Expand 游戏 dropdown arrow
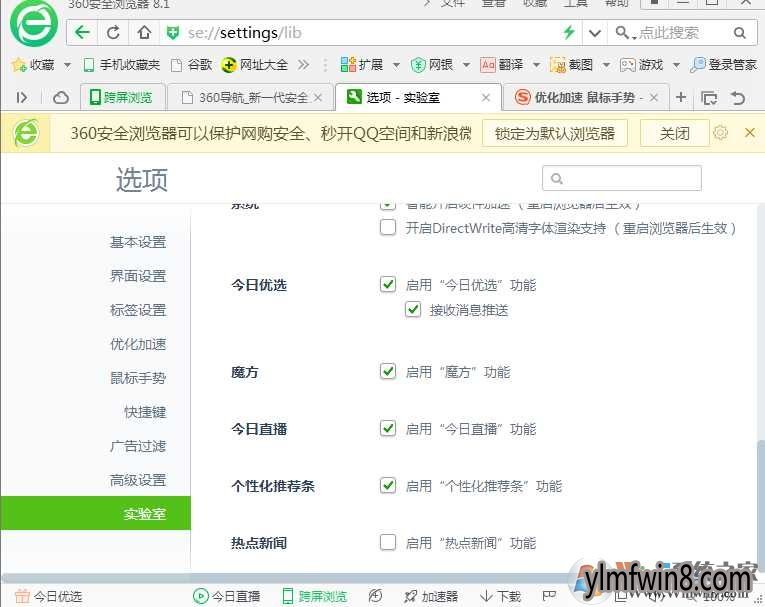 676,65
